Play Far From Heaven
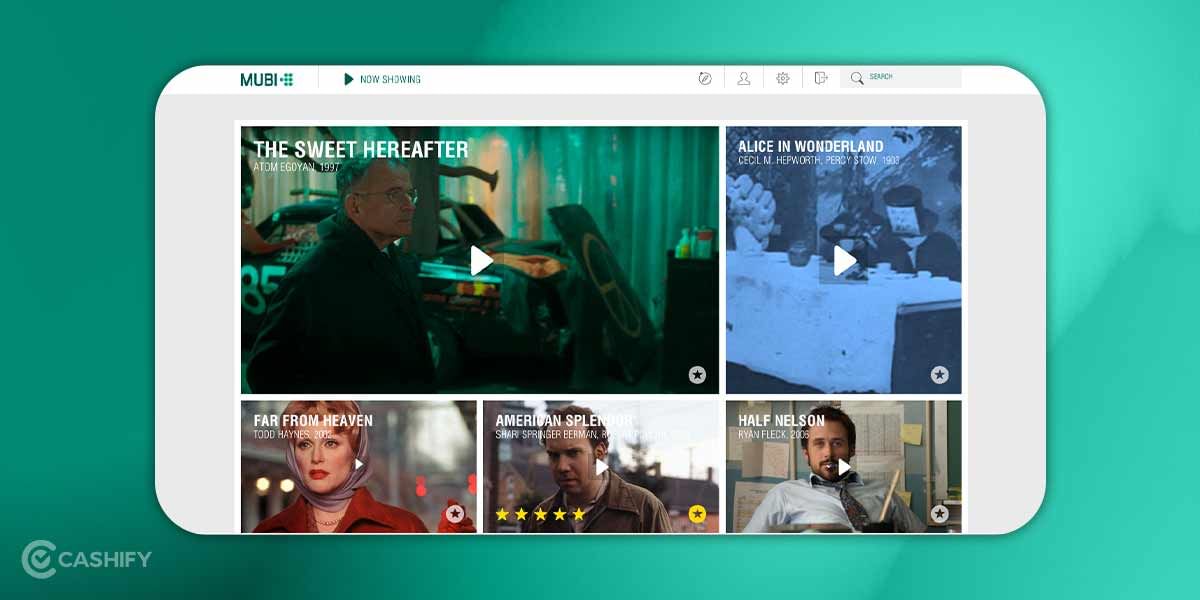1200x600 pixels. pyautogui.click(x=359, y=465)
